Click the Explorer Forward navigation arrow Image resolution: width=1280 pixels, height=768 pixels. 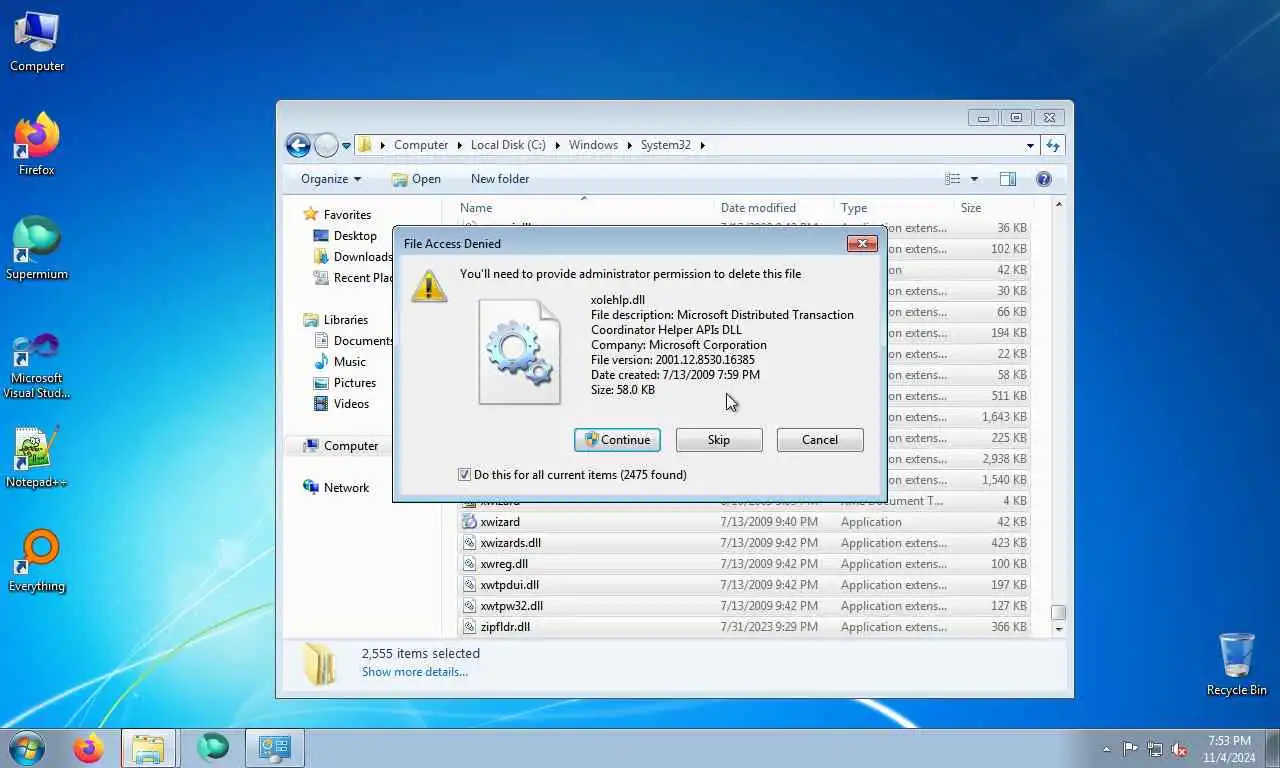(326, 145)
